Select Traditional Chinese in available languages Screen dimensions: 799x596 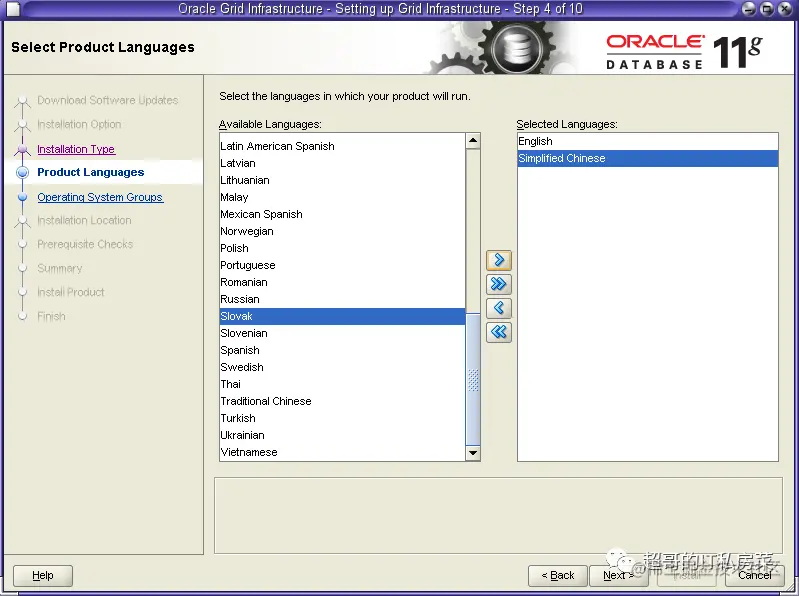click(x=342, y=401)
